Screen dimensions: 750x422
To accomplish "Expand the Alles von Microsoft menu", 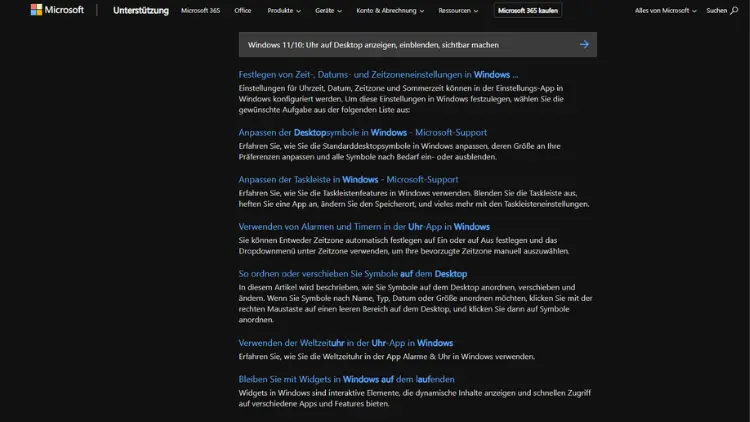I will [665, 10].
